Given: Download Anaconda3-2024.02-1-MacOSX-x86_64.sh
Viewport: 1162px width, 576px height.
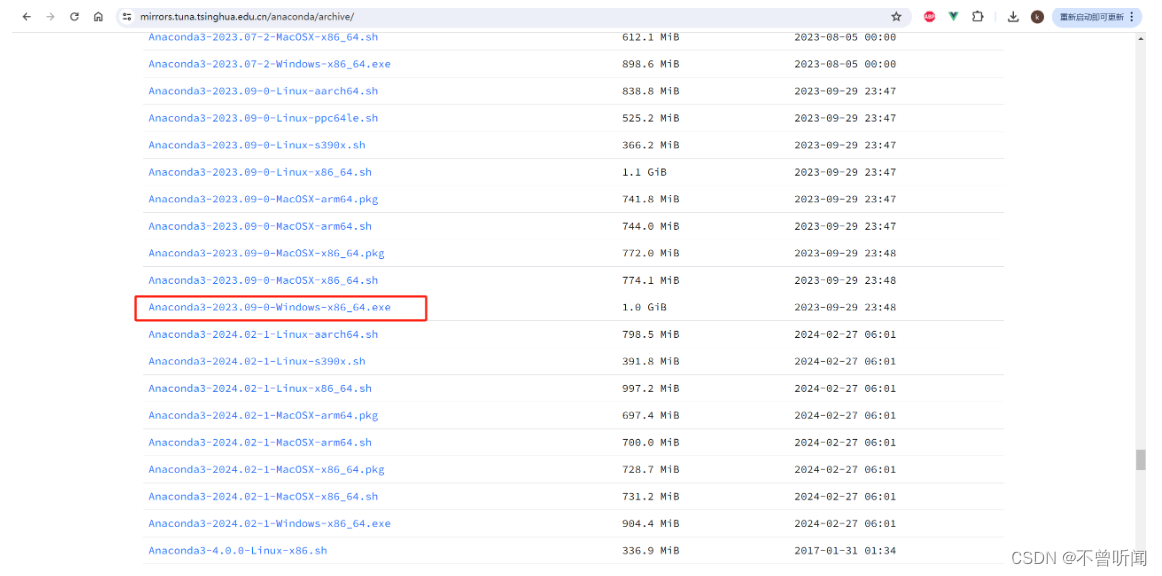Looking at the screenshot, I should point(263,497).
